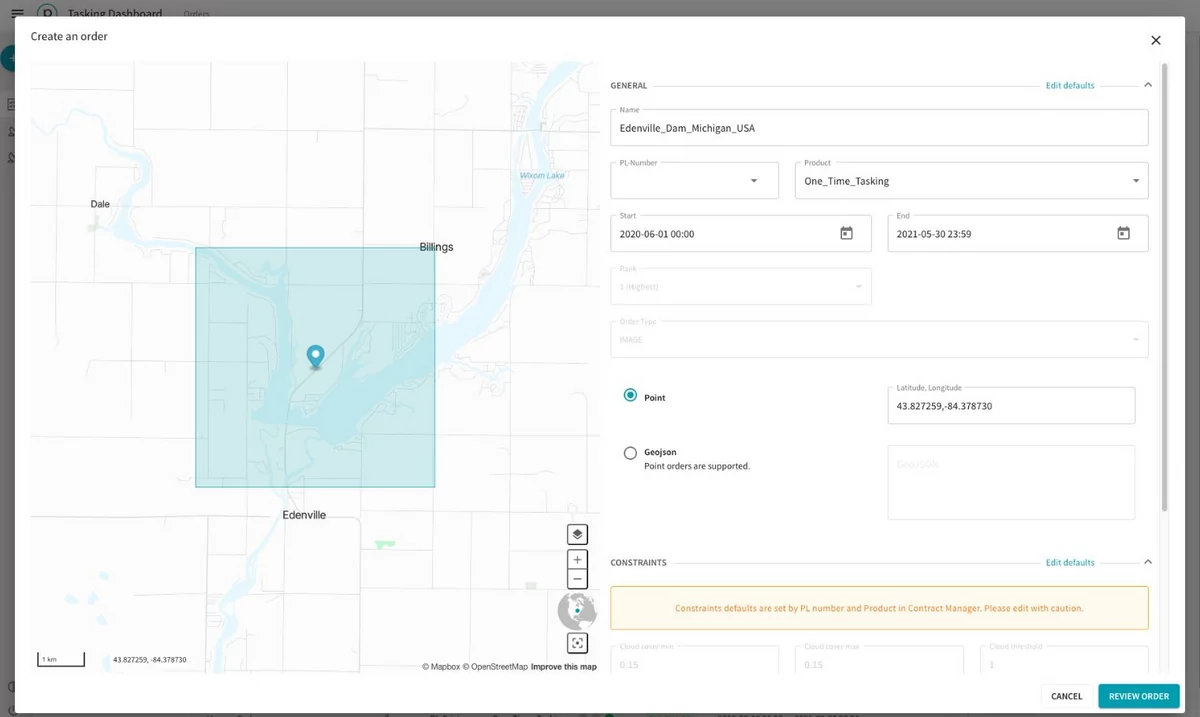Zoom in on the map
This screenshot has height=717, width=1200.
click(x=577, y=559)
